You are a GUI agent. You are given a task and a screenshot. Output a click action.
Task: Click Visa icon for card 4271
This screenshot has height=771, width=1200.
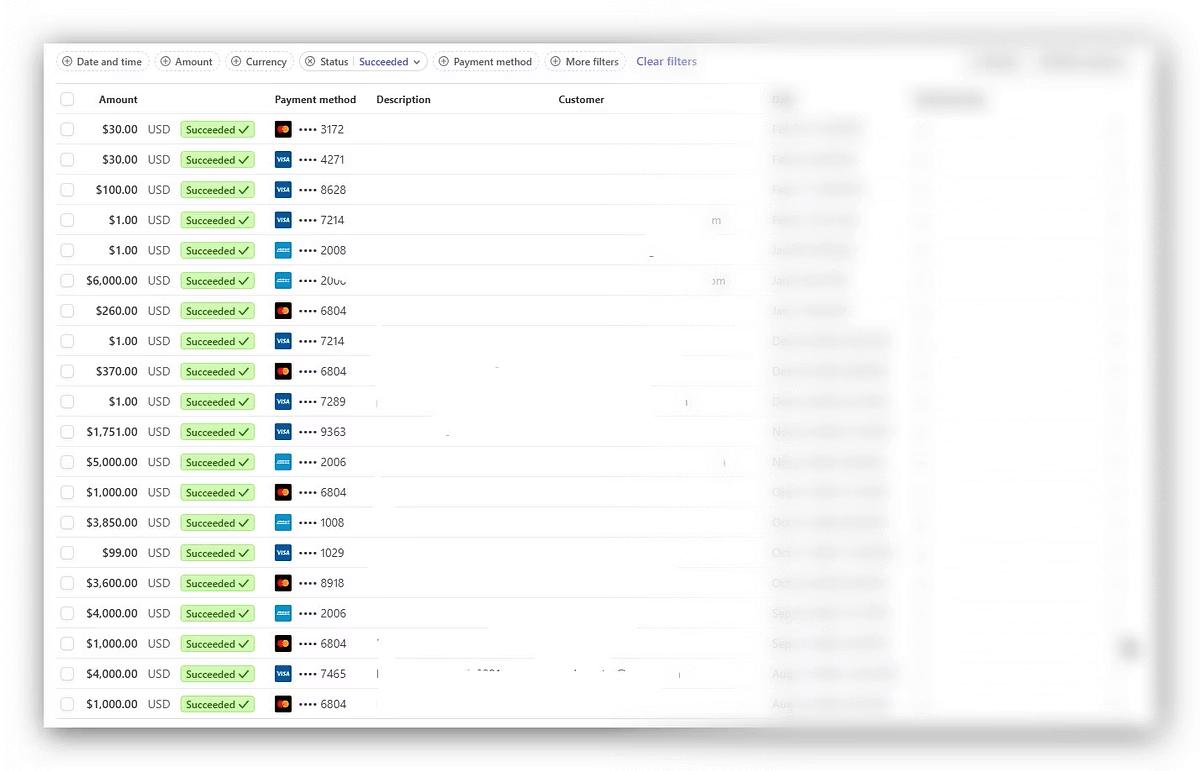[x=283, y=159]
